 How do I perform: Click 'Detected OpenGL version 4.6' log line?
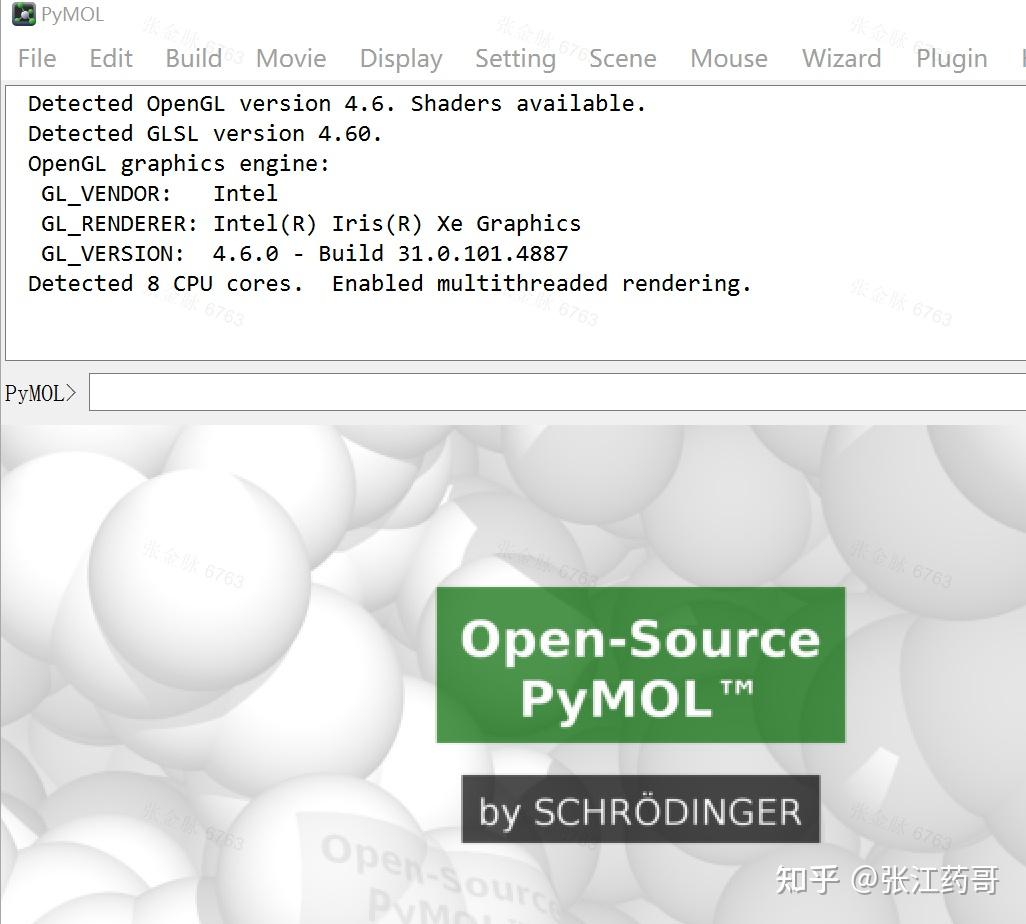(x=337, y=103)
